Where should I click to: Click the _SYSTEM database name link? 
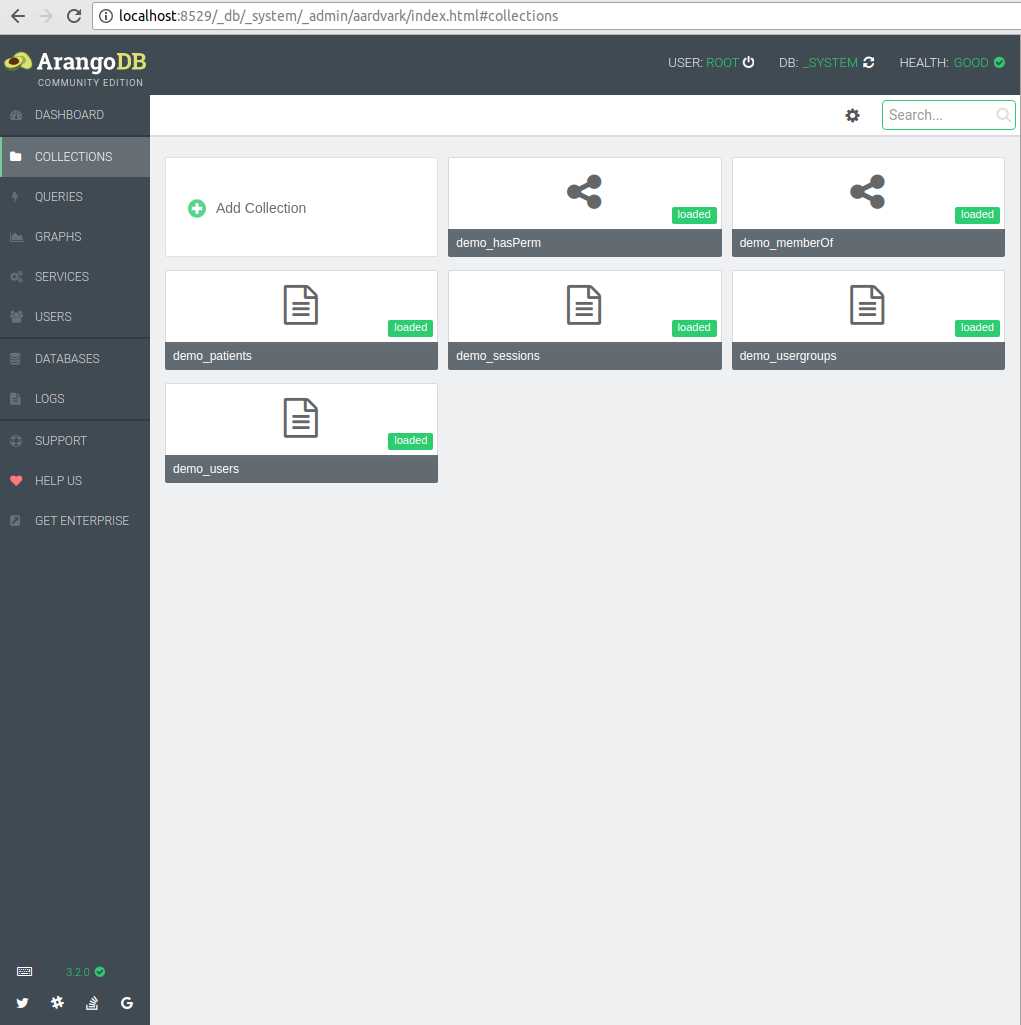[831, 63]
